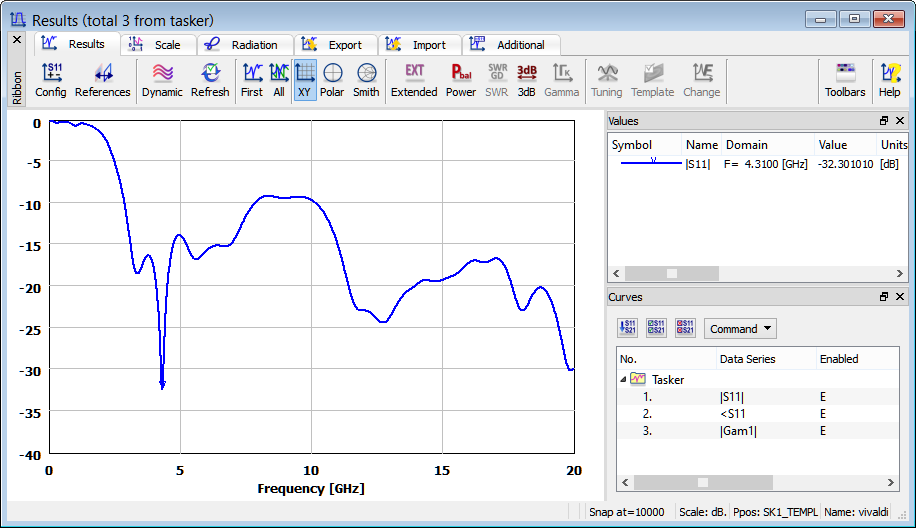Click Curves panel scrollbar right arrow
916x528 pixels.
click(x=891, y=482)
